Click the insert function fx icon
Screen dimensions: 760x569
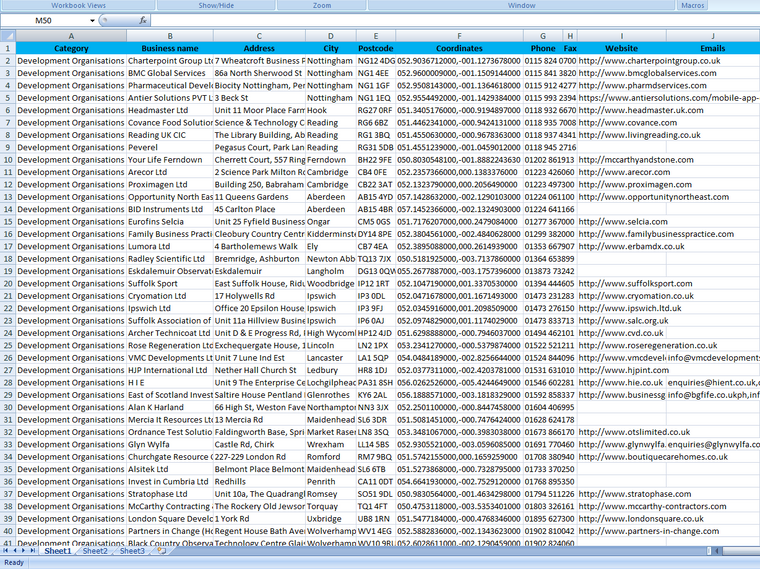coord(142,20)
